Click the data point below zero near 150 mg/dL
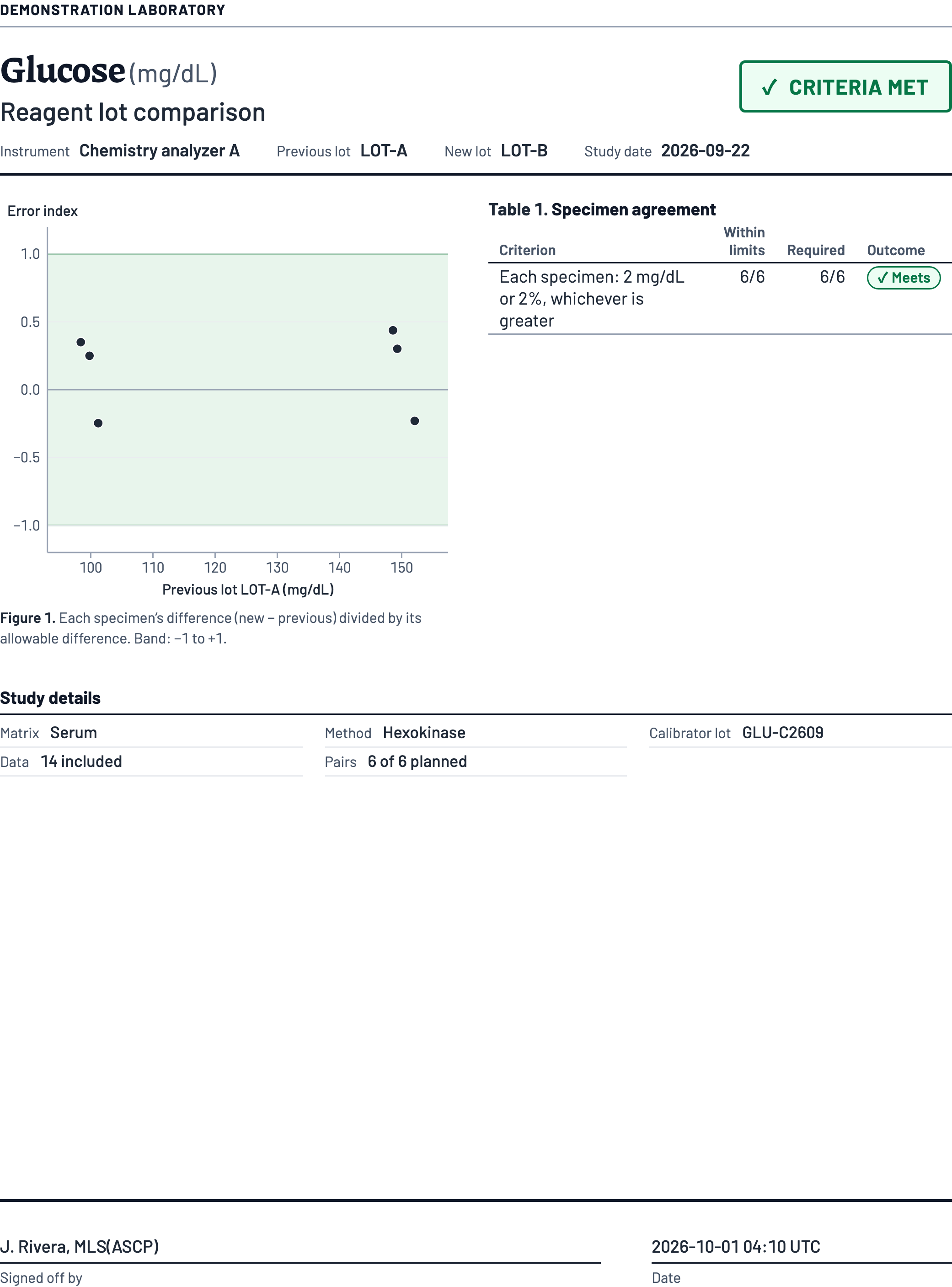 coord(414,421)
